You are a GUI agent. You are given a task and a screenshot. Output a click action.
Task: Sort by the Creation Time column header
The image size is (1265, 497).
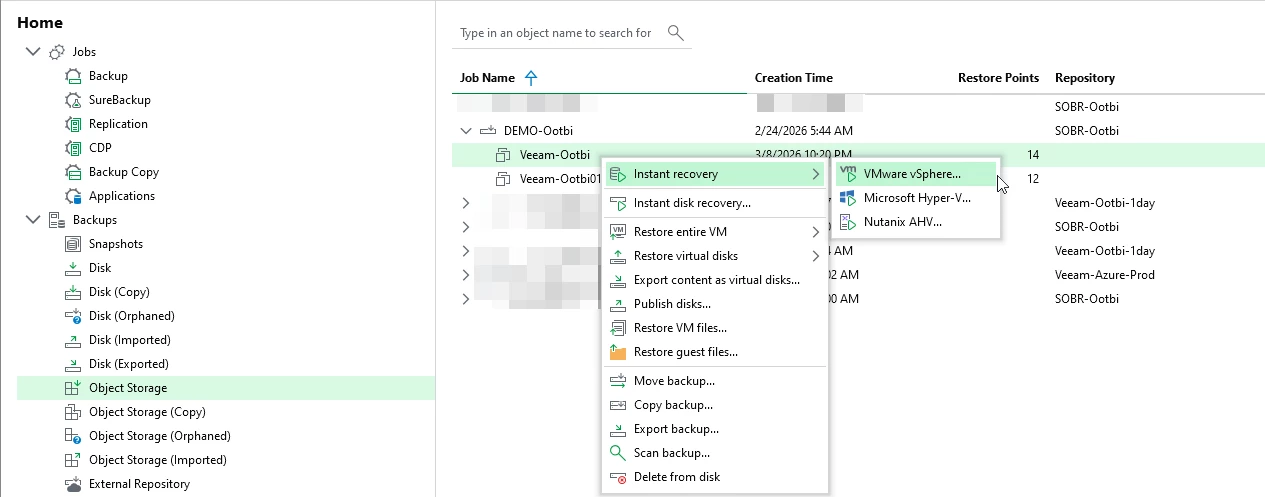pyautogui.click(x=793, y=78)
